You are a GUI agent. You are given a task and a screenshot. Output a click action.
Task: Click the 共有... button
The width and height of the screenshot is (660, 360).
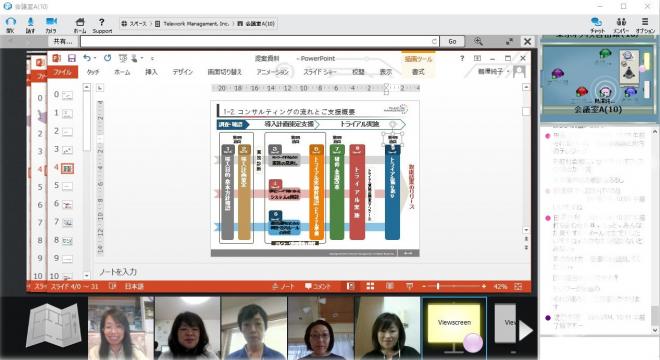pyautogui.click(x=63, y=41)
